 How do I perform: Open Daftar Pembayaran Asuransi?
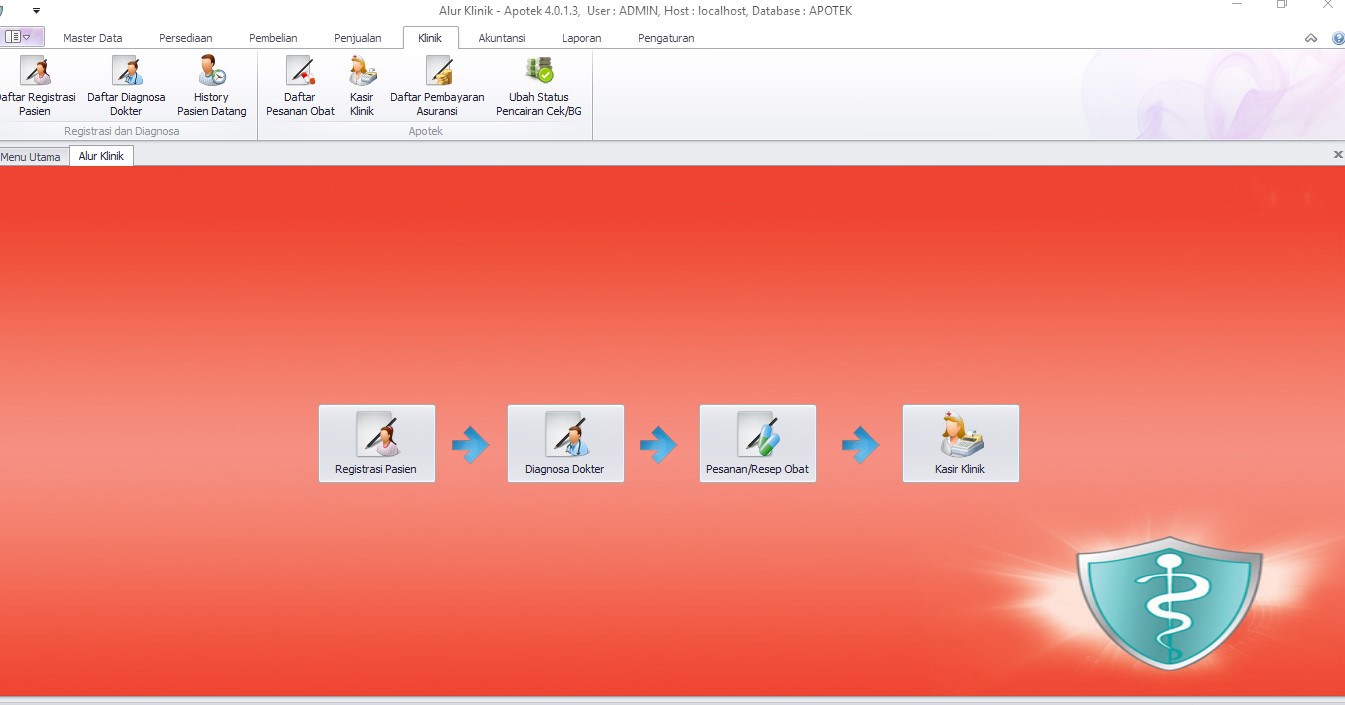(437, 86)
